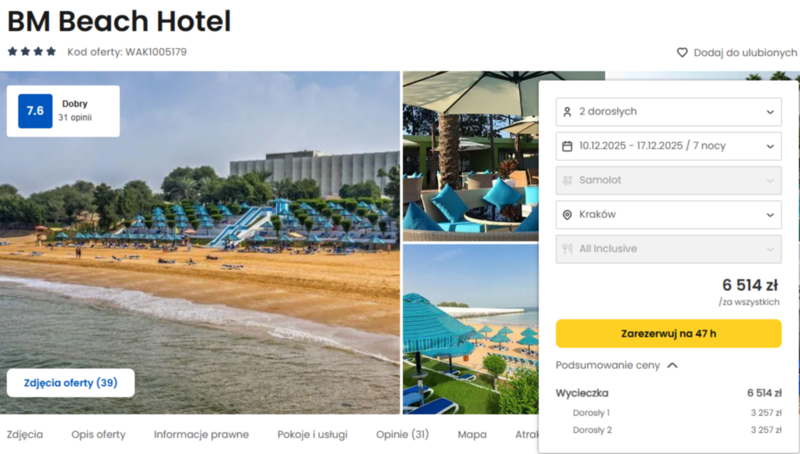Image resolution: width=800 pixels, height=454 pixels.
Task: Go to the Opinie (31) tab
Action: click(x=403, y=435)
